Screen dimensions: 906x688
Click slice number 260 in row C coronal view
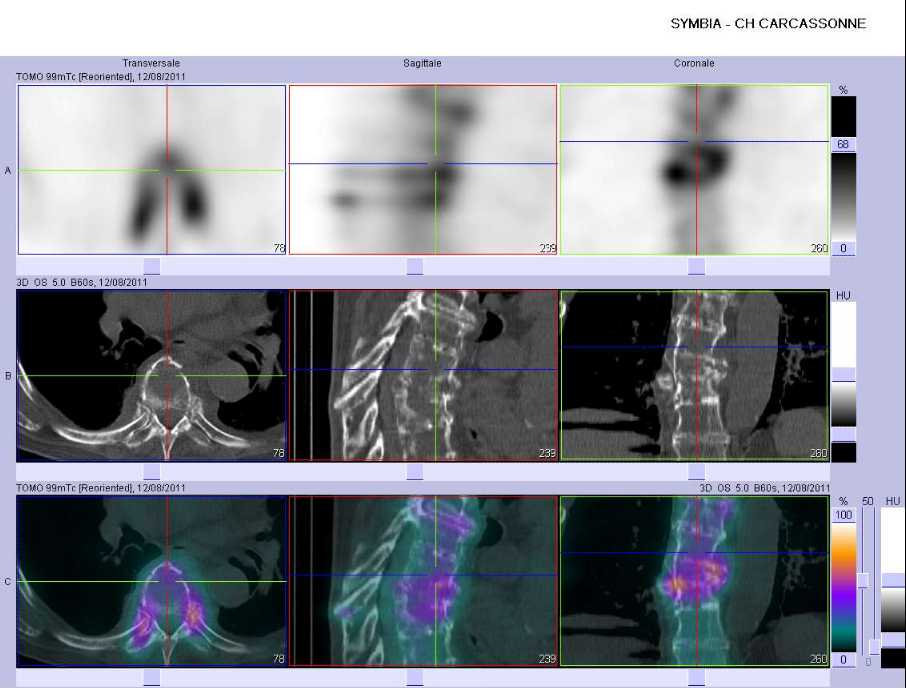[x=819, y=659]
